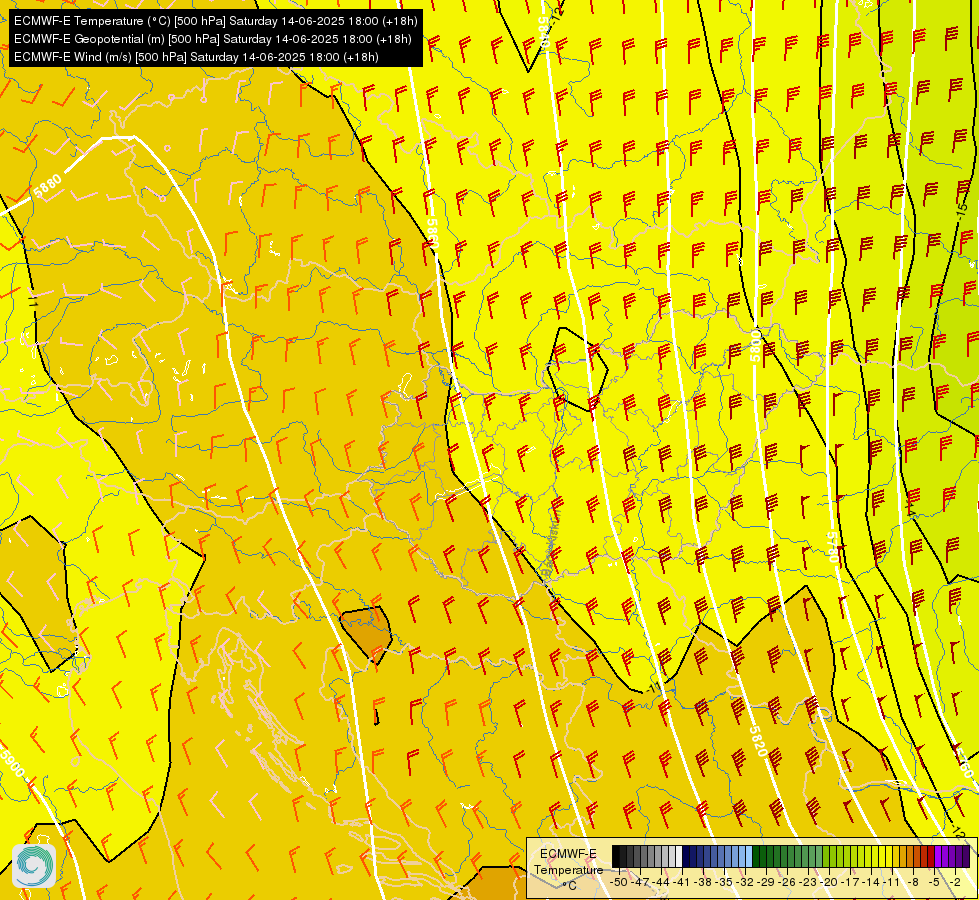This screenshot has height=900, width=979.
Task: Click the -17 legend tick label
Action: point(850,882)
